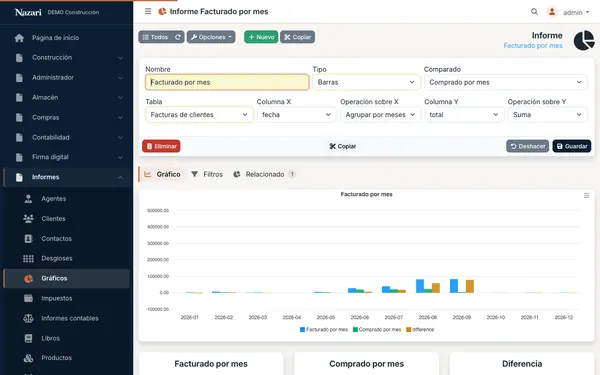This screenshot has width=600, height=375.
Task: Open the chart hamburger menu icon
Action: click(x=586, y=196)
